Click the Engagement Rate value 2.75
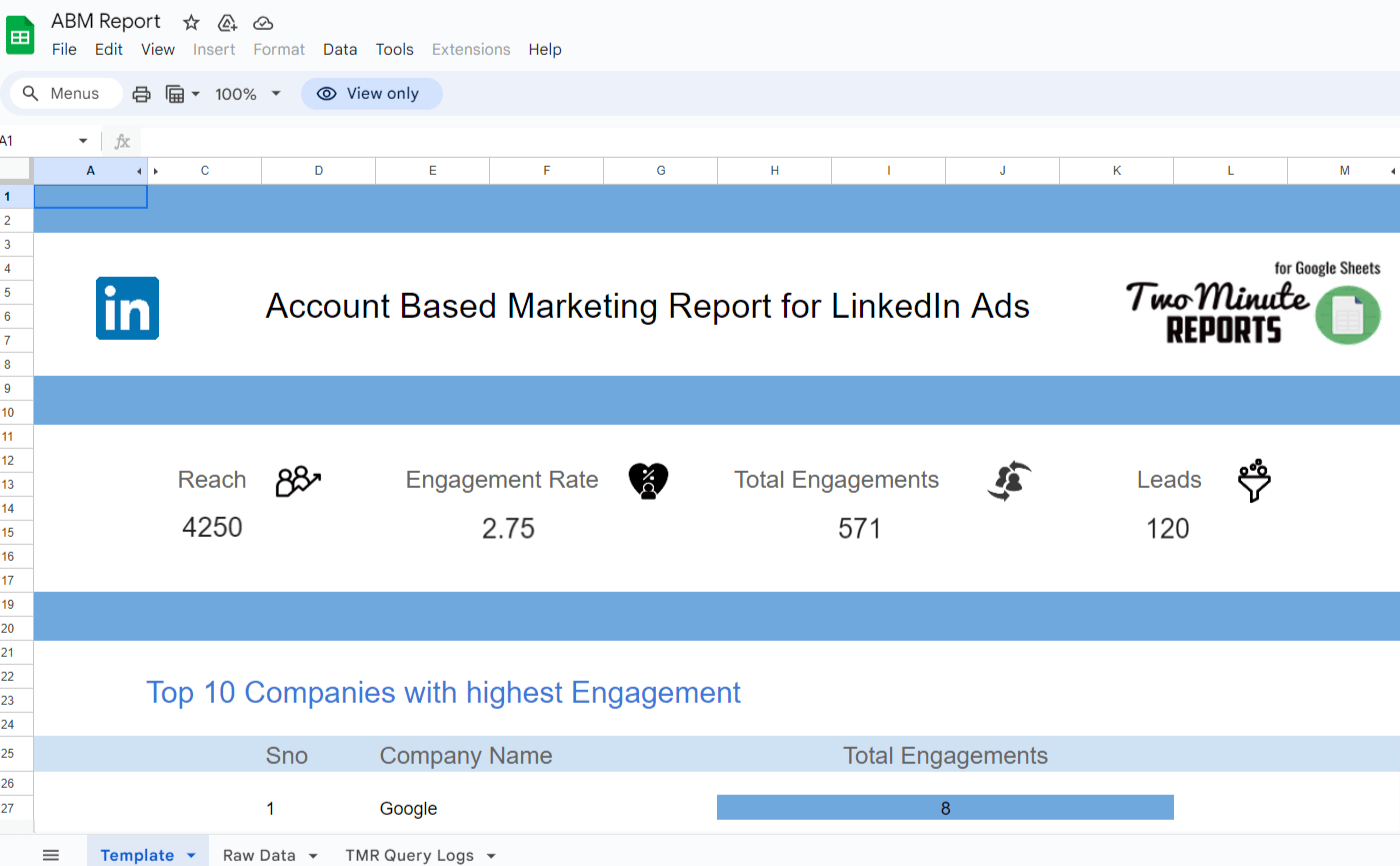Image resolution: width=1400 pixels, height=866 pixels. [x=508, y=528]
